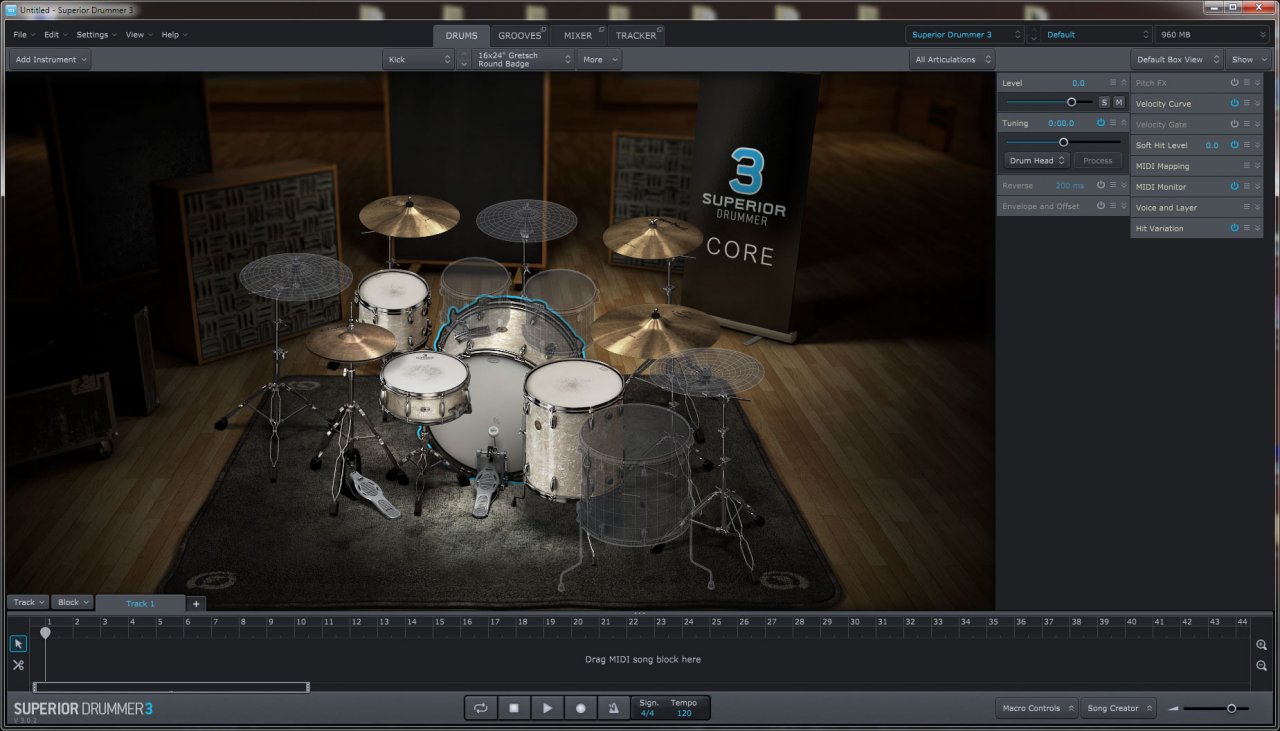Open the All Articulations dropdown
This screenshot has width=1280, height=731.
pos(953,60)
